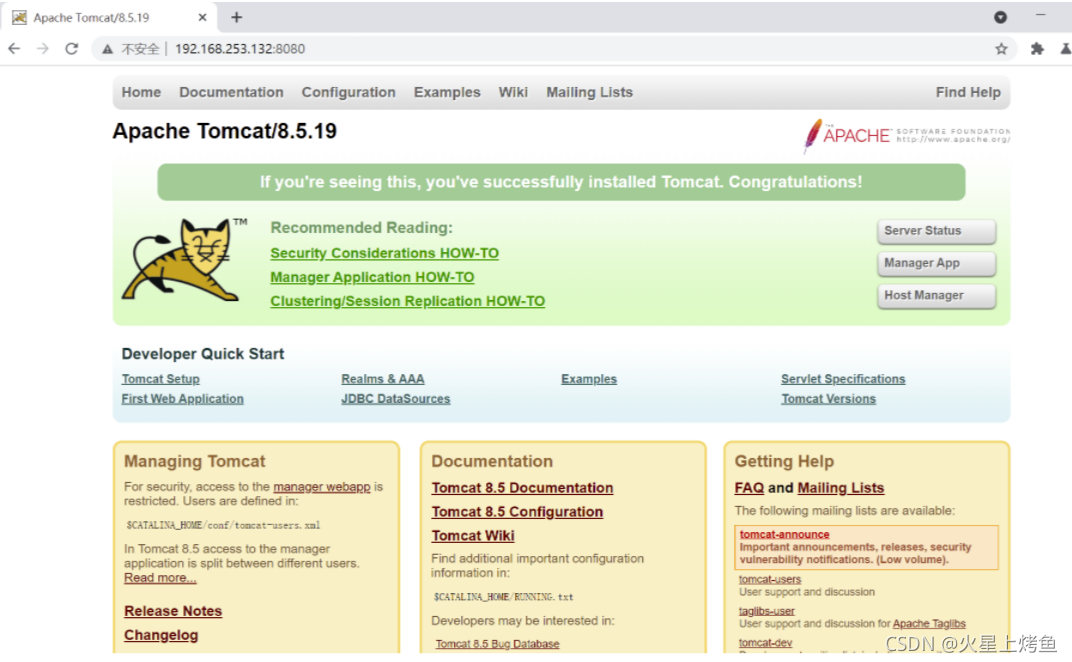Select the Apache Tomcat/8.5.19 browser tab
Viewport: 1072px width, 662px height.
pos(109,17)
